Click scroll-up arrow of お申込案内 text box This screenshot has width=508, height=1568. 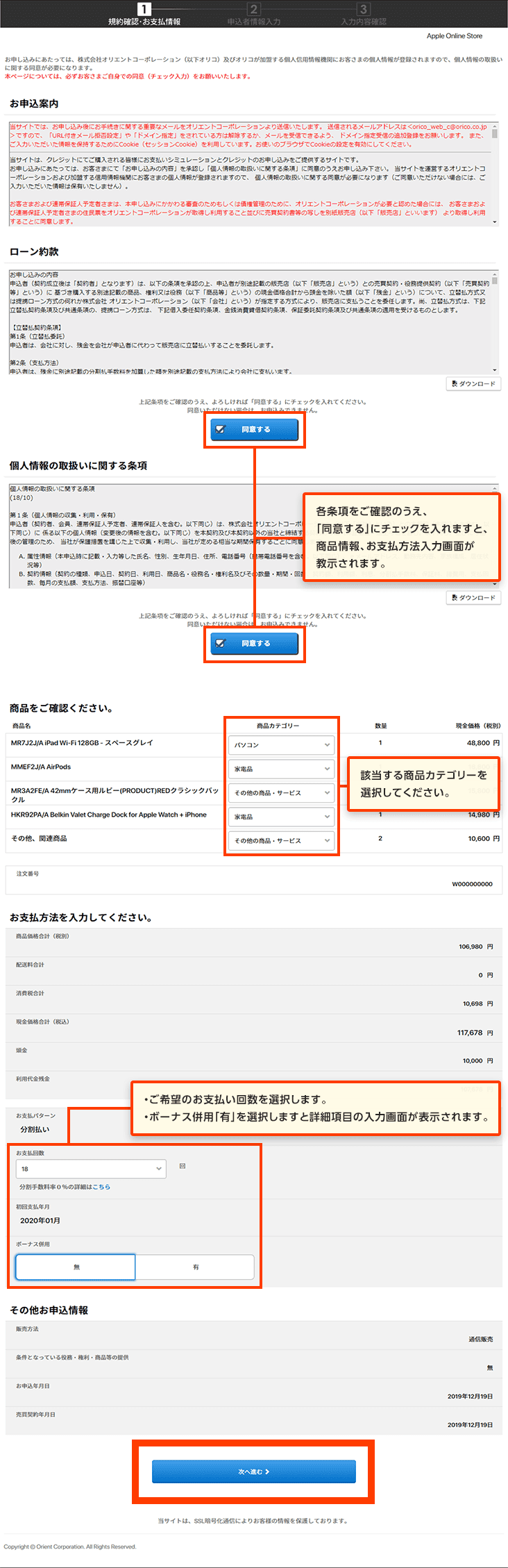[x=495, y=127]
